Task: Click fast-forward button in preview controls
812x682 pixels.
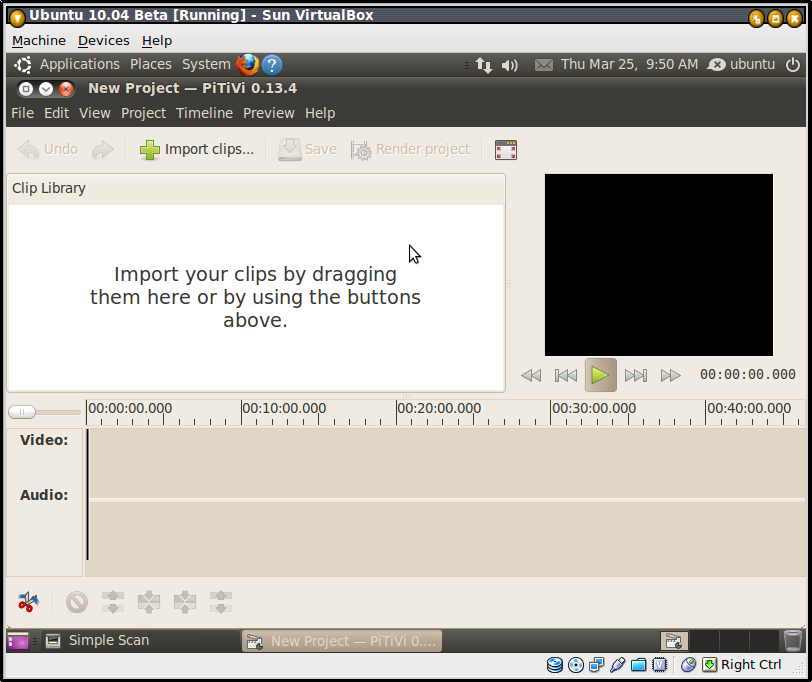Action: [x=671, y=375]
